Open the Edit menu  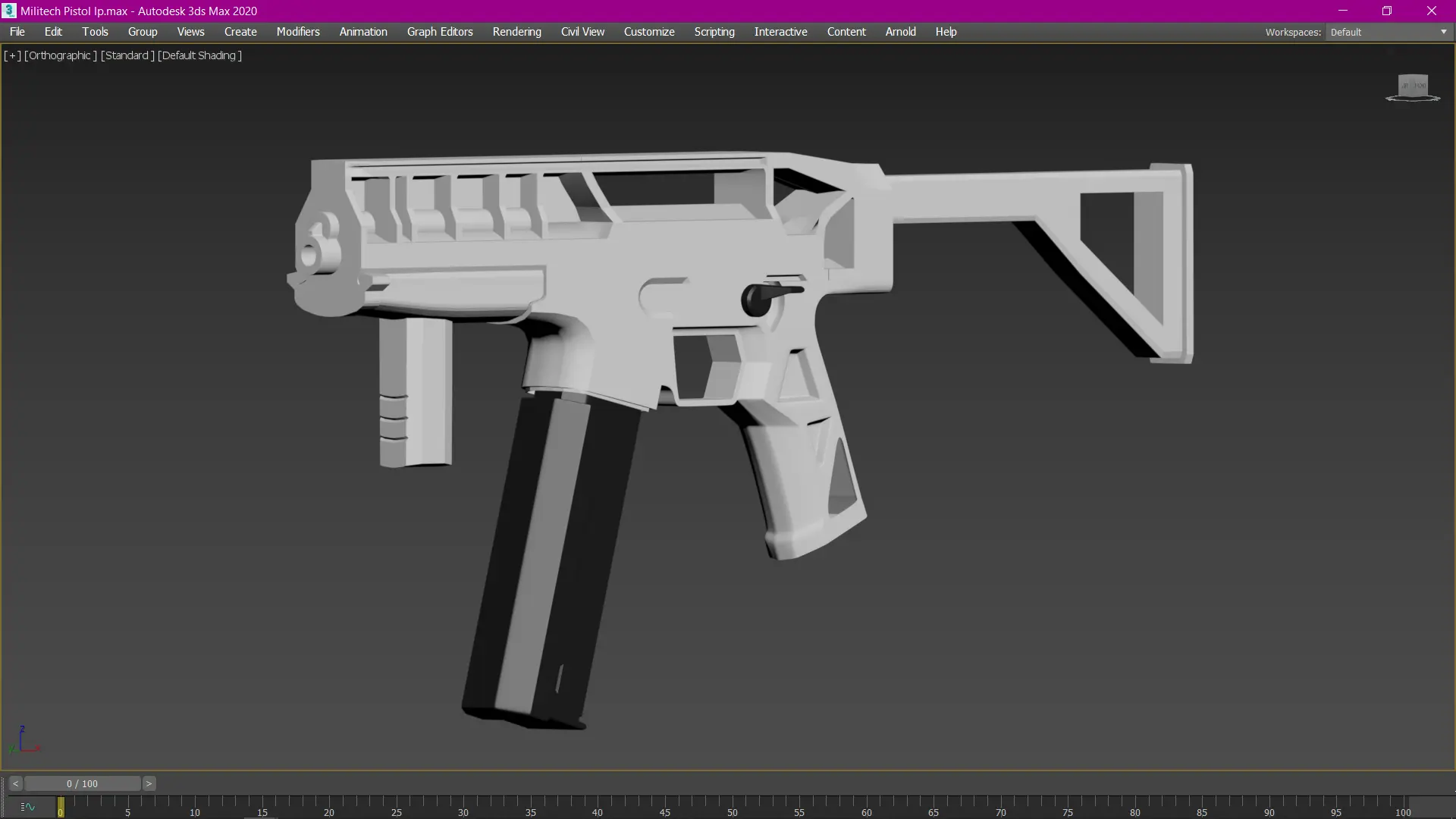tap(53, 32)
